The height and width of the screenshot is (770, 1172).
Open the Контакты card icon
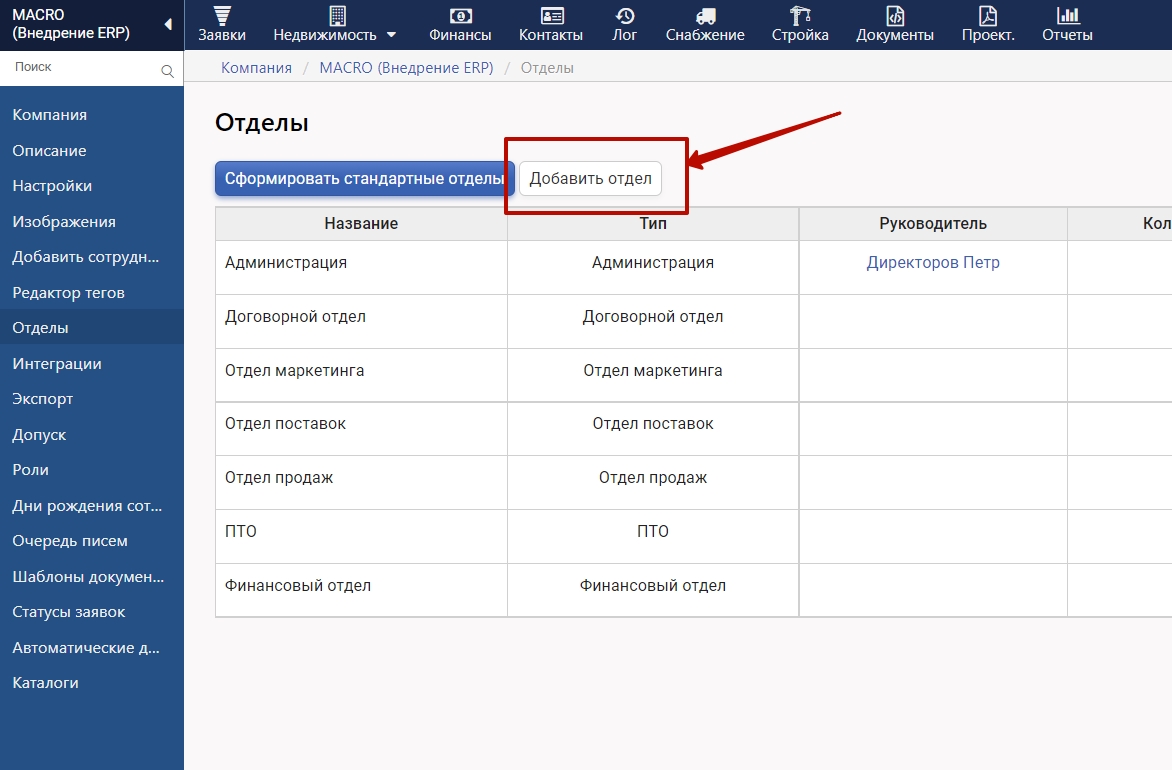551,15
